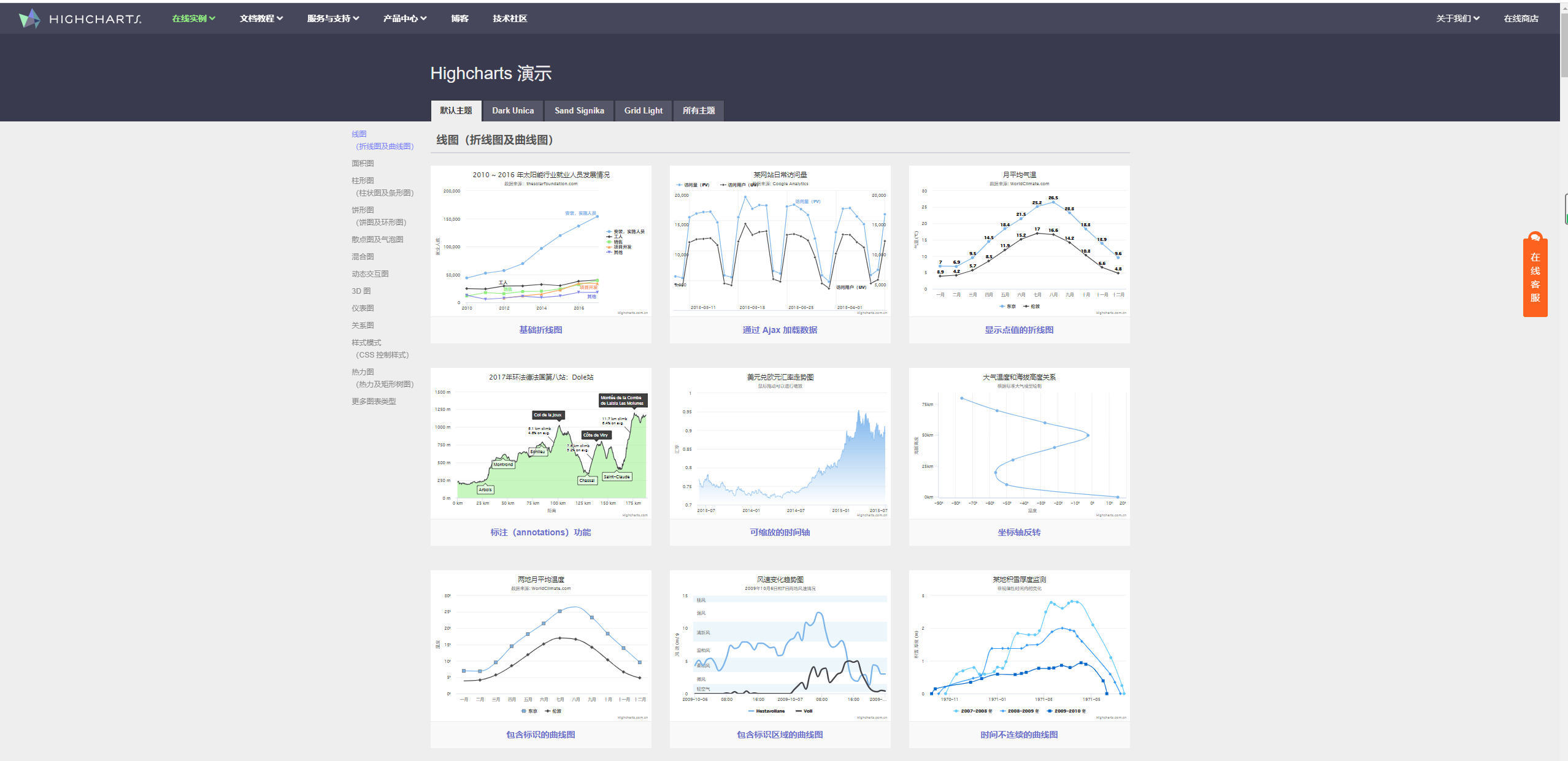
Task: Click the 风速变化趋势图 thumbnail
Action: tap(780, 646)
